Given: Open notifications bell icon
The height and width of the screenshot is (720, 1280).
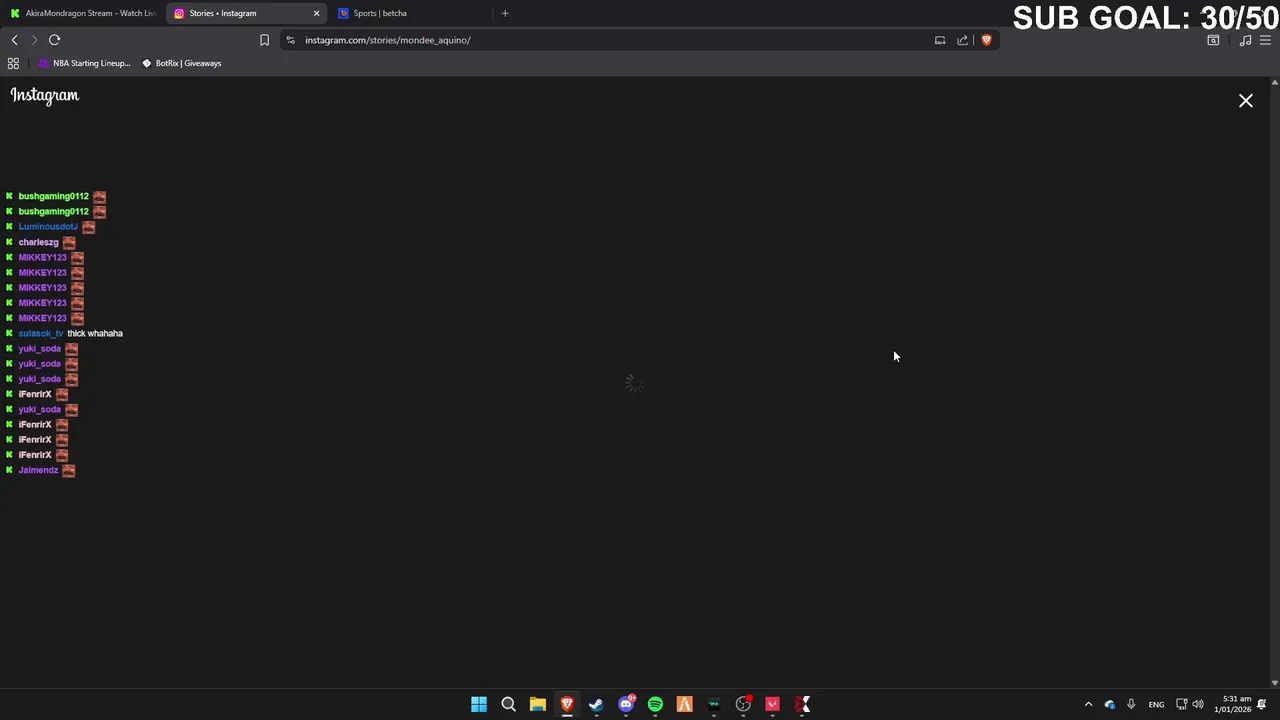Looking at the screenshot, I should pyautogui.click(x=1262, y=704).
